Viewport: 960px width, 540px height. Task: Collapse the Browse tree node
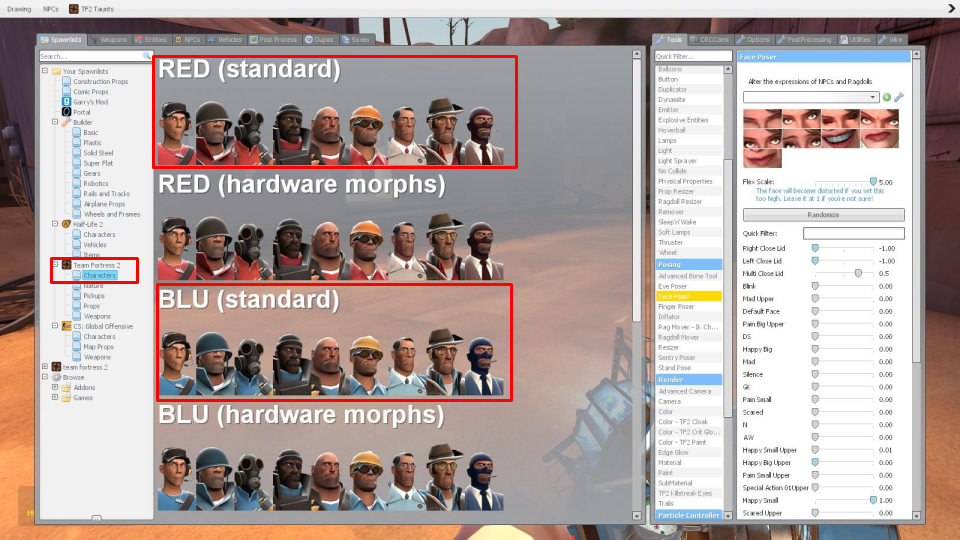point(45,377)
